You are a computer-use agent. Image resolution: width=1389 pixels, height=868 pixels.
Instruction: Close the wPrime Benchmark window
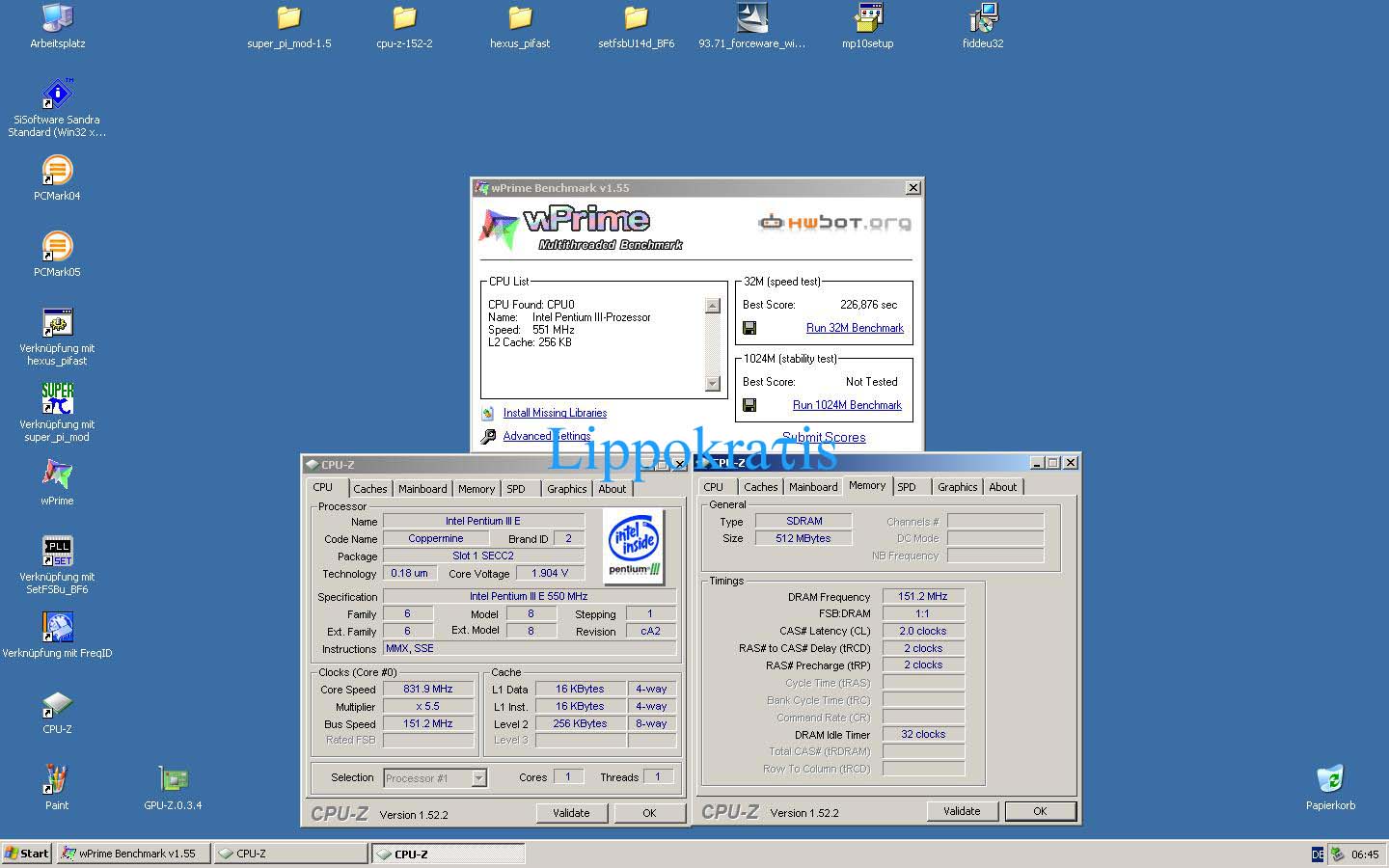tap(912, 187)
